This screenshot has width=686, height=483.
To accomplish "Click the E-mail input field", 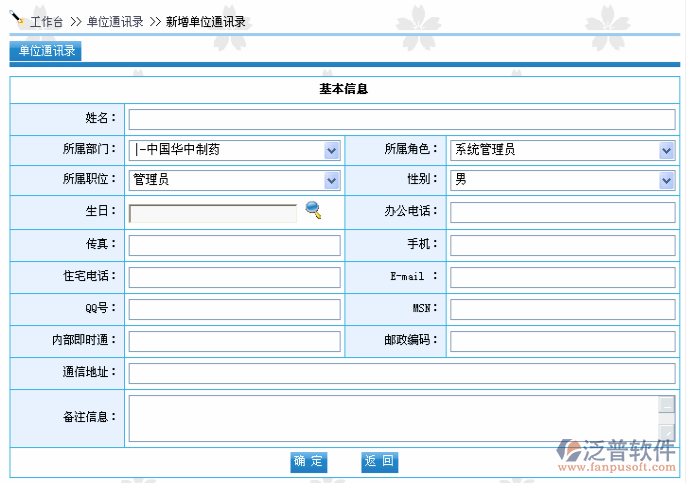I will (562, 277).
